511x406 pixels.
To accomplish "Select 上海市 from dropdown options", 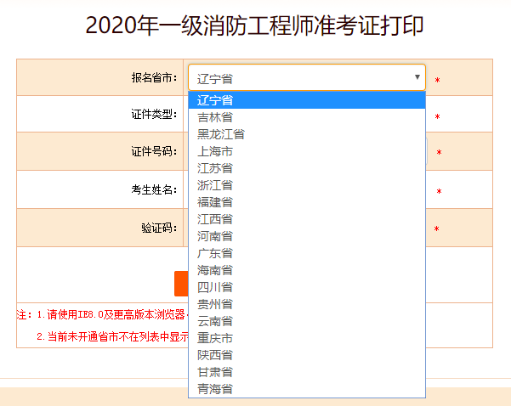I will [x=307, y=151].
